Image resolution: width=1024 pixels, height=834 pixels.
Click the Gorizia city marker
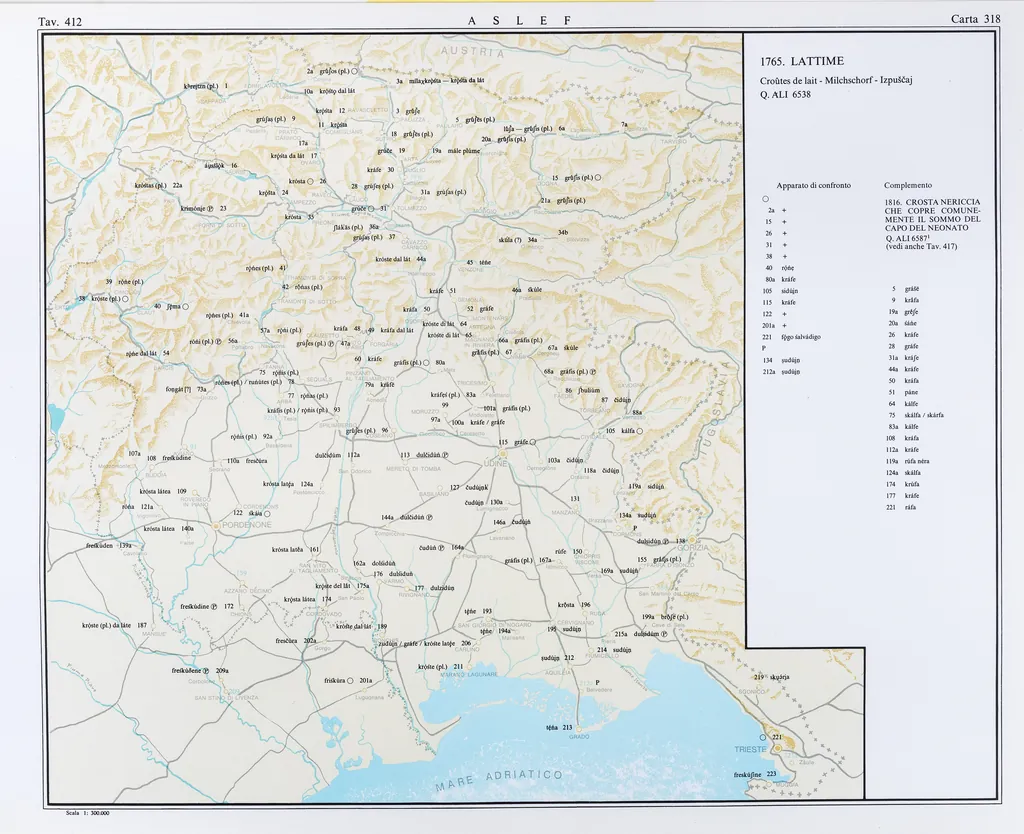pyautogui.click(x=694, y=542)
